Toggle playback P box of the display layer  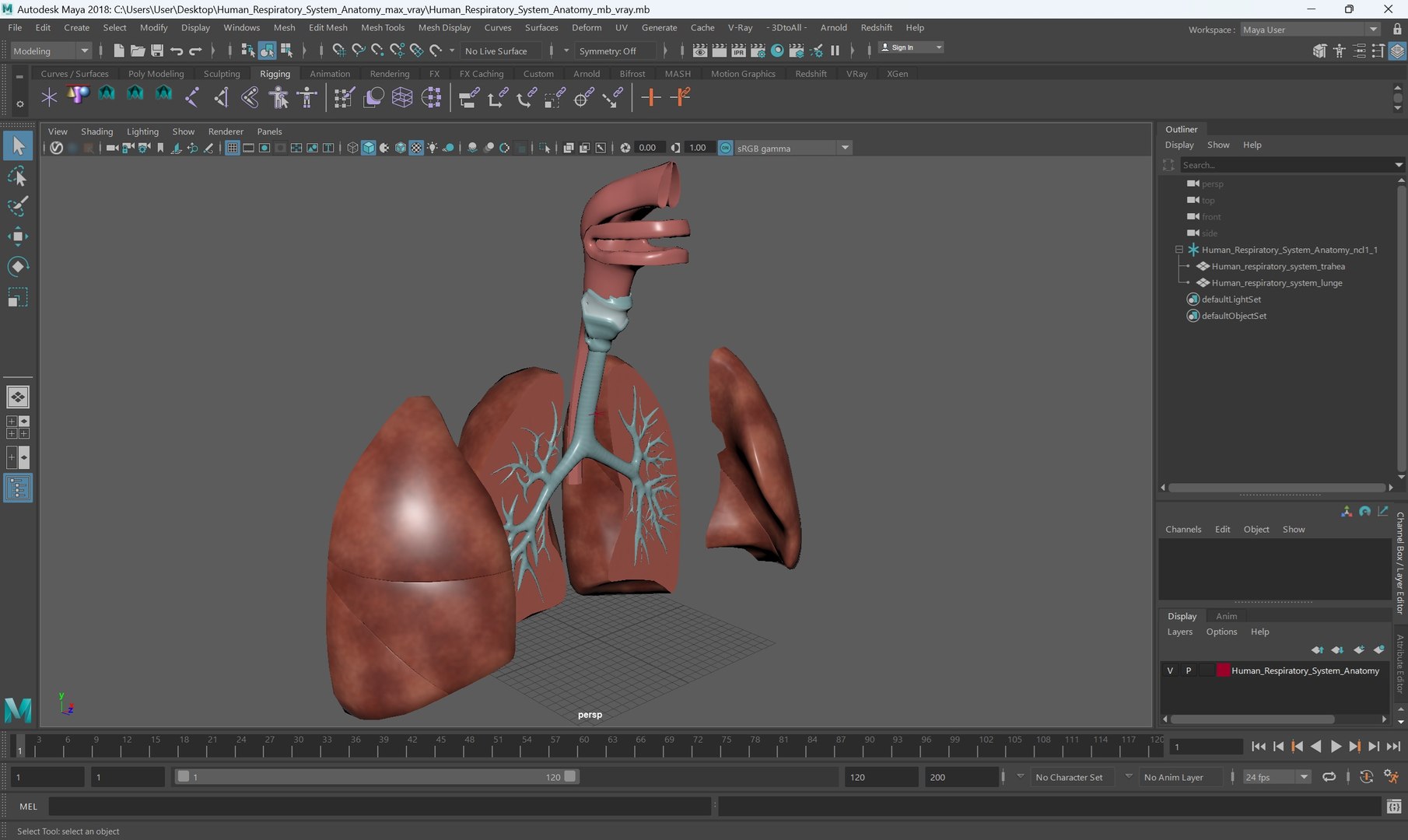coord(1188,670)
